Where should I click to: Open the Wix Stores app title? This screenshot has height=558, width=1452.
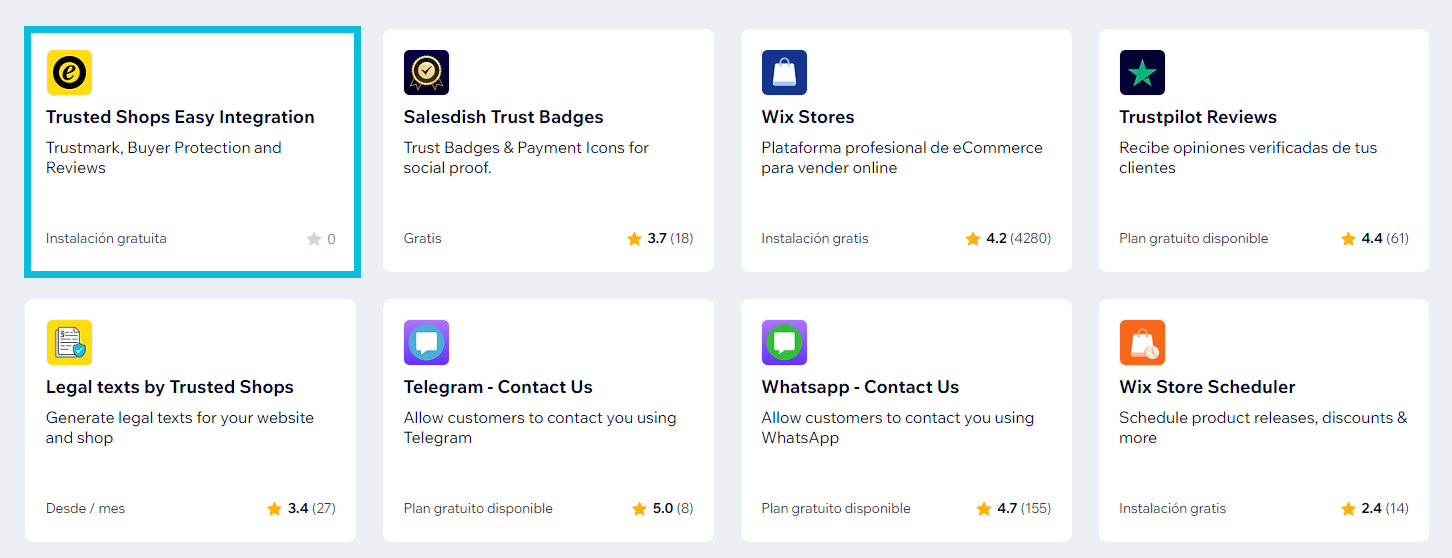[x=808, y=117]
